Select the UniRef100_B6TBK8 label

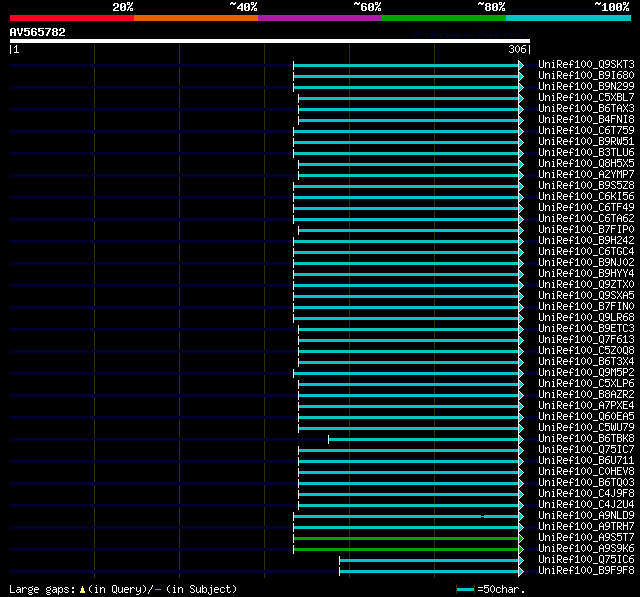[586, 439]
